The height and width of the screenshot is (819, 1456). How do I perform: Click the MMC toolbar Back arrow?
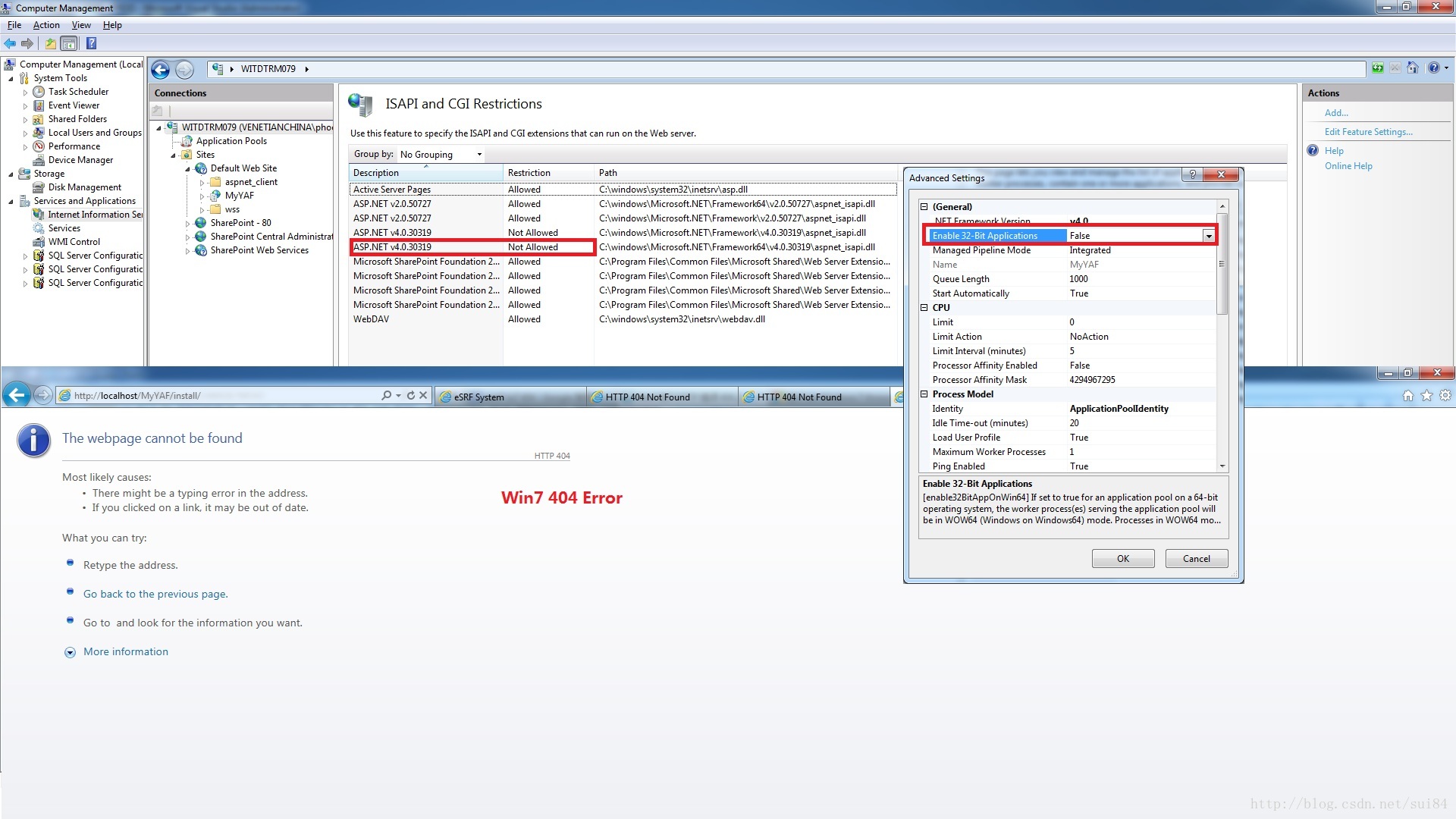click(10, 43)
